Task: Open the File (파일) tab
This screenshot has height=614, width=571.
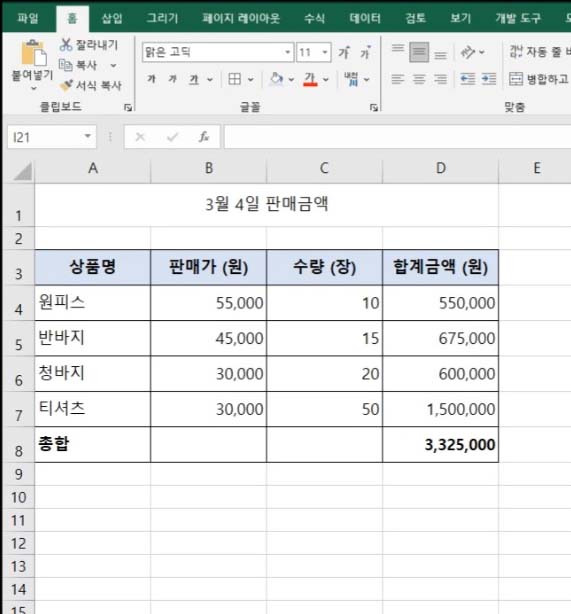Action: pos(28,18)
